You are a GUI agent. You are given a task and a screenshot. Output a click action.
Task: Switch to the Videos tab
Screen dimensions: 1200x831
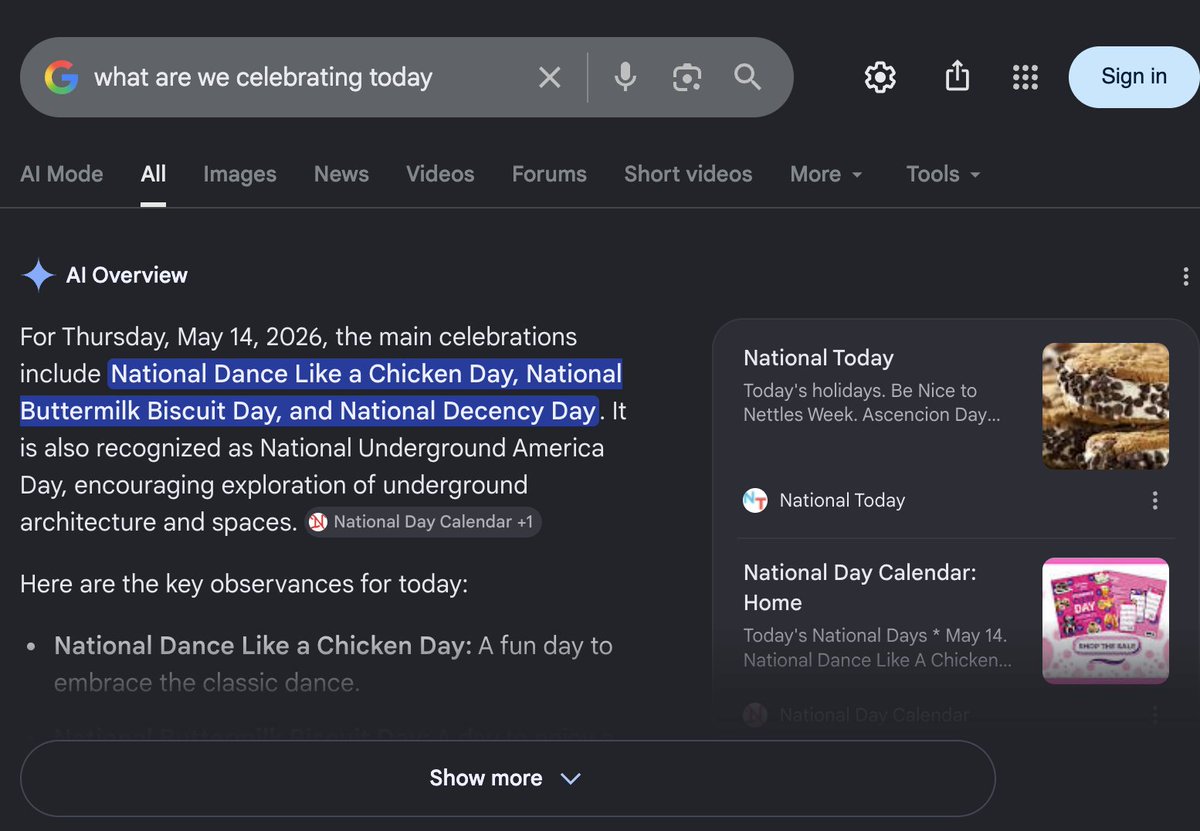(x=440, y=174)
